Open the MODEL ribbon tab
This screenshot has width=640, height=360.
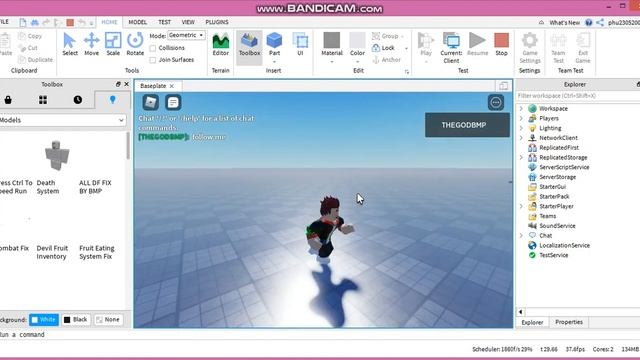[x=138, y=22]
